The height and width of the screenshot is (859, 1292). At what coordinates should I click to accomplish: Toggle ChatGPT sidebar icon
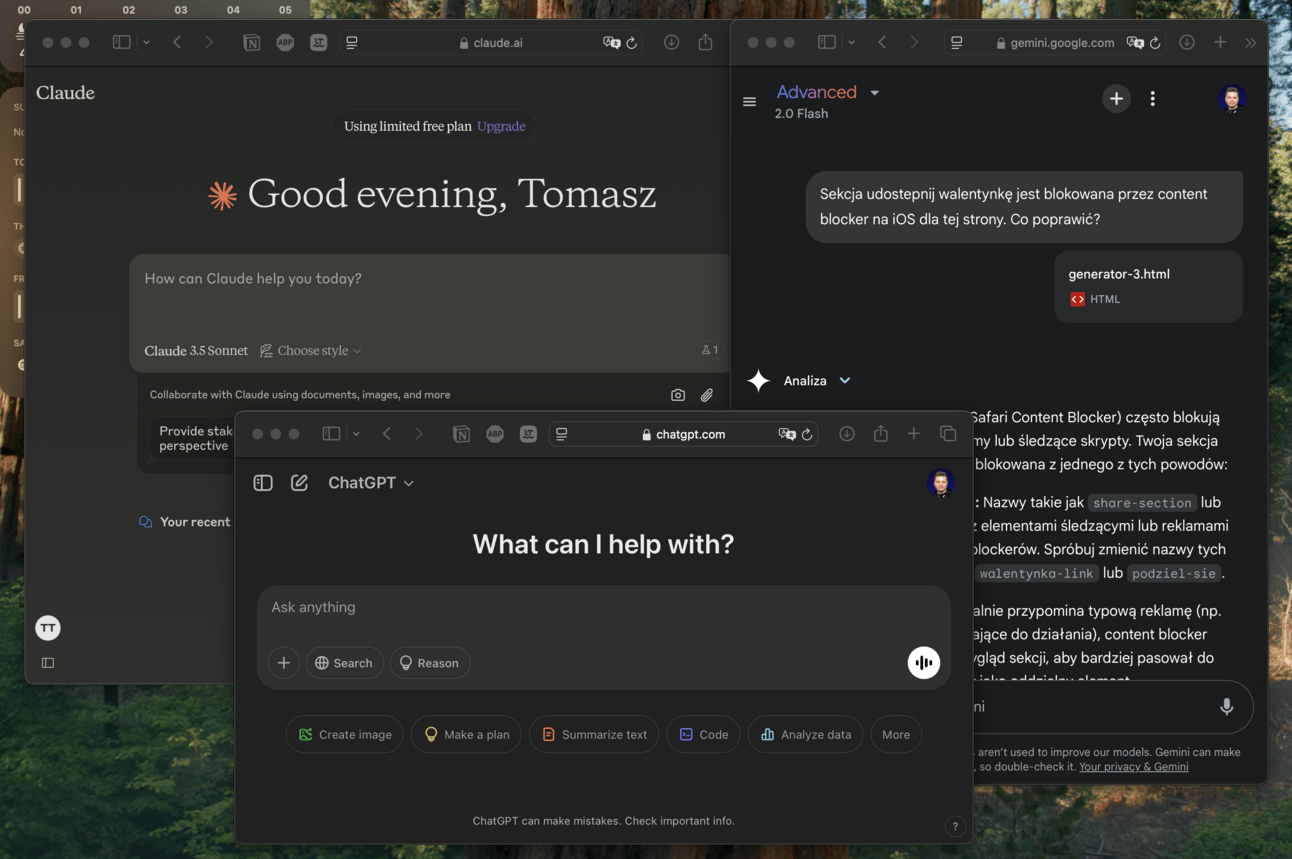[x=263, y=483]
